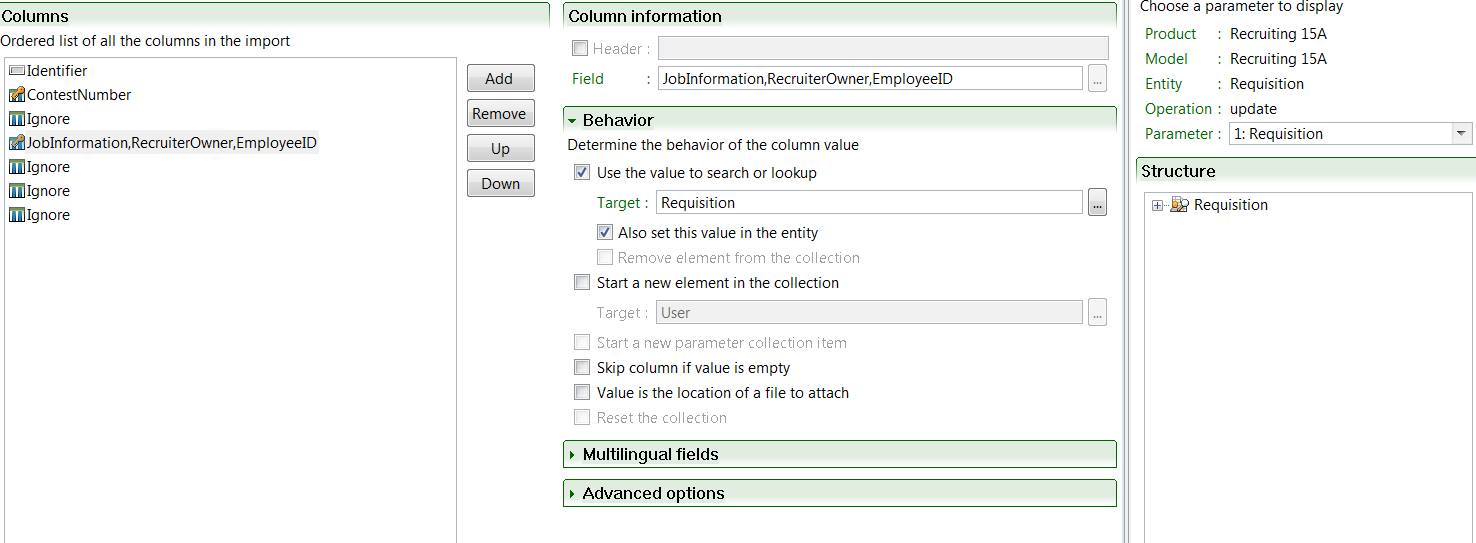The width and height of the screenshot is (1476, 543).
Task: Expand the Advanced options section
Action: pos(572,494)
